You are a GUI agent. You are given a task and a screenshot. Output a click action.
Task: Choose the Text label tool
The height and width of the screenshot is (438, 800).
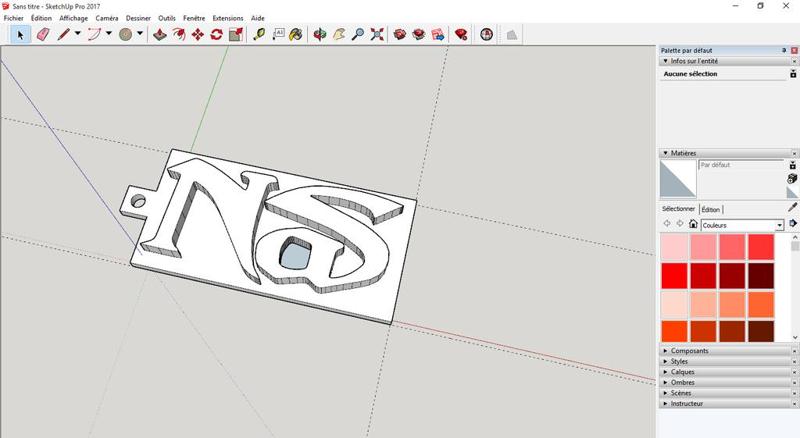(278, 35)
